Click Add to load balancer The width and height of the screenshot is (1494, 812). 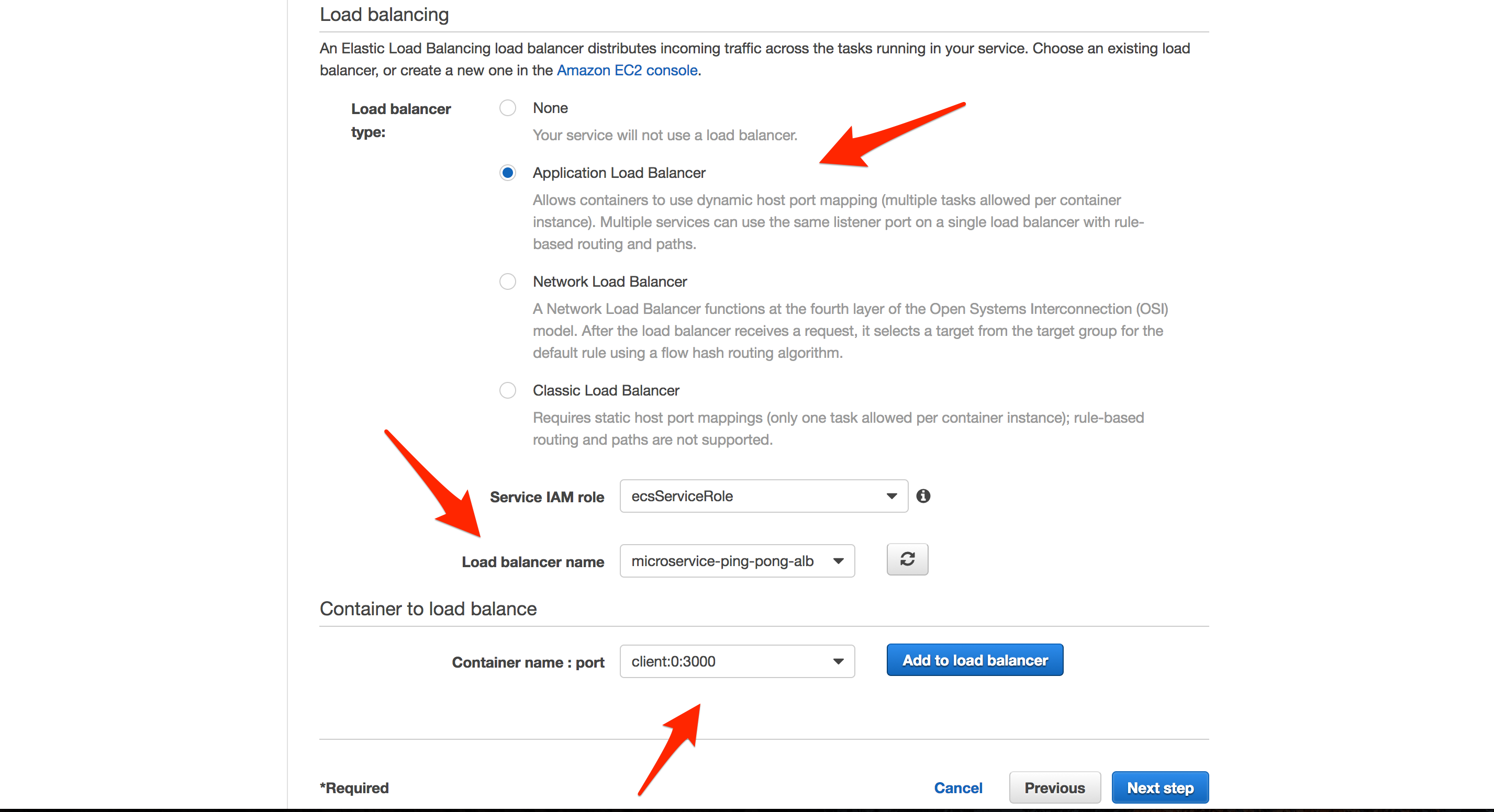974,660
